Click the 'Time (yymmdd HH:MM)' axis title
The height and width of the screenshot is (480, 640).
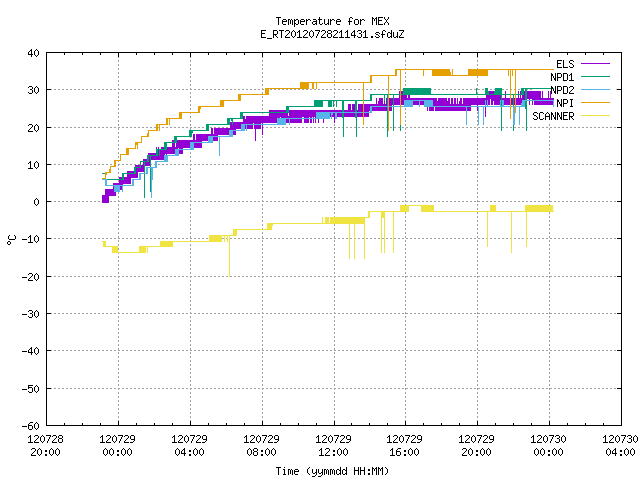(x=332, y=471)
